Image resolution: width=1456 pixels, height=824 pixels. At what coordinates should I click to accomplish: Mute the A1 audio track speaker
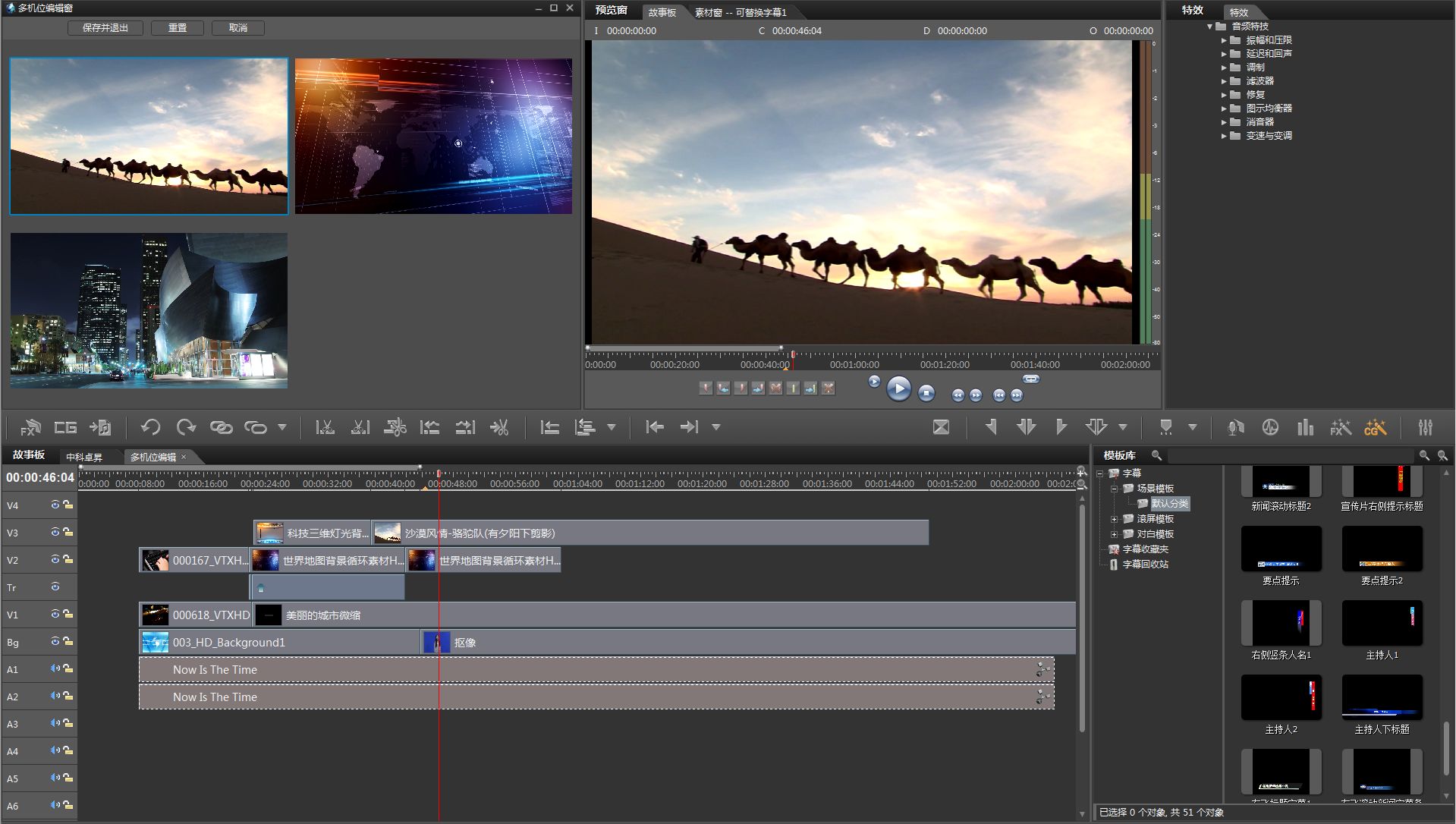pos(55,668)
